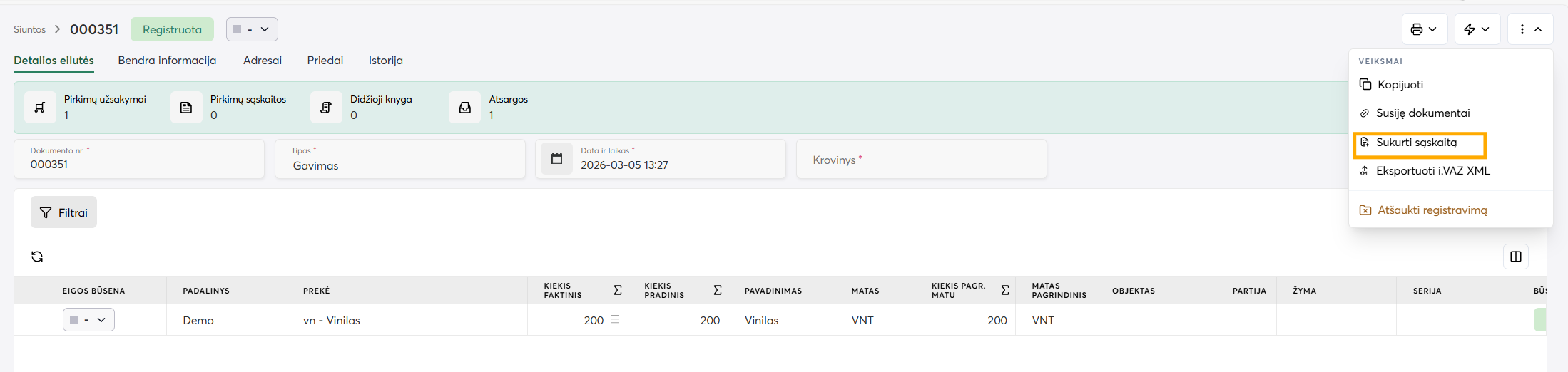Open the print dropdown menu

point(1424,29)
